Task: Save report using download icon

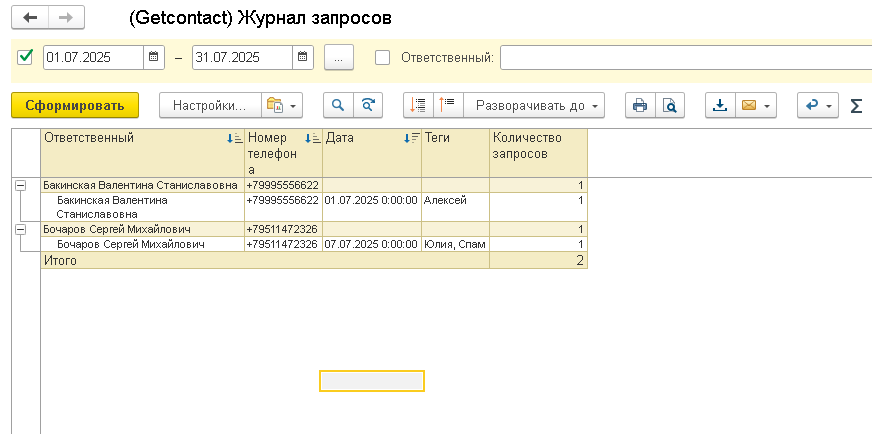Action: pyautogui.click(x=720, y=105)
